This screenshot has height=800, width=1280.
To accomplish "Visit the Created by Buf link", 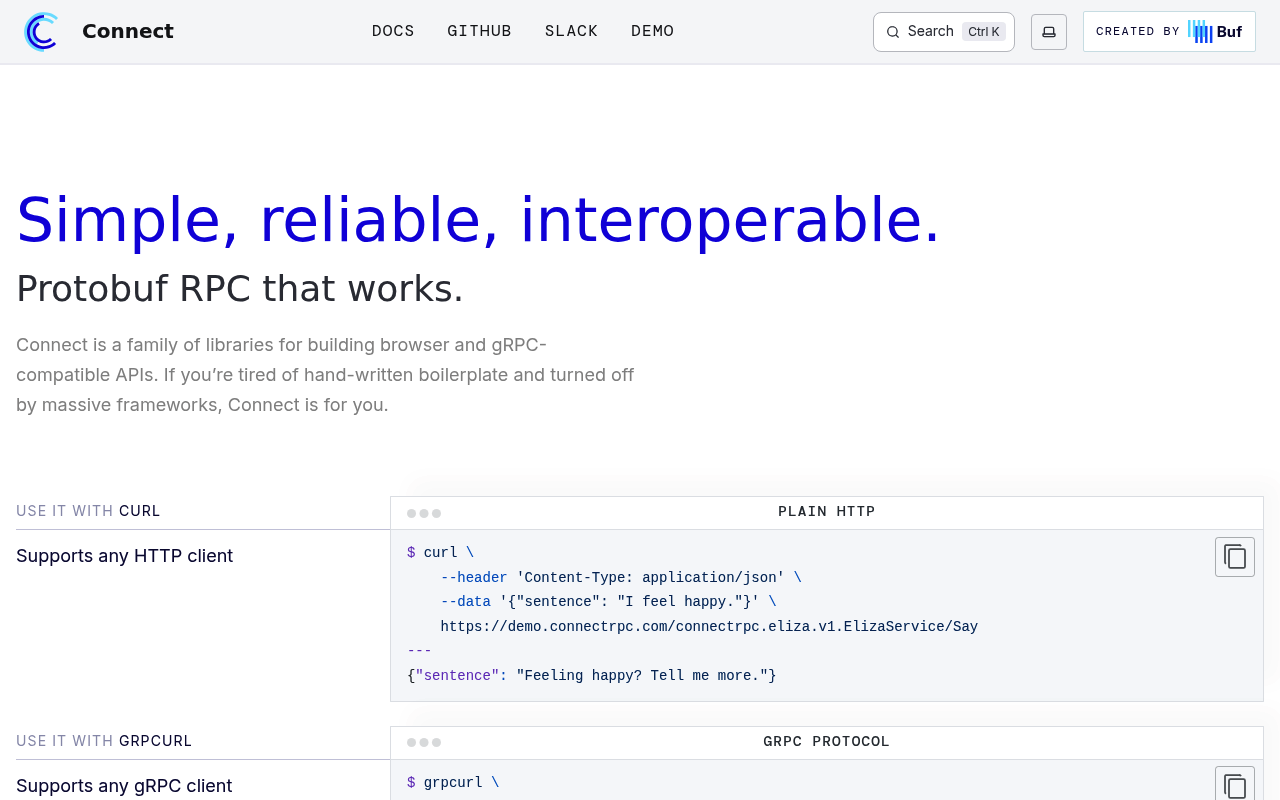I will (1169, 32).
